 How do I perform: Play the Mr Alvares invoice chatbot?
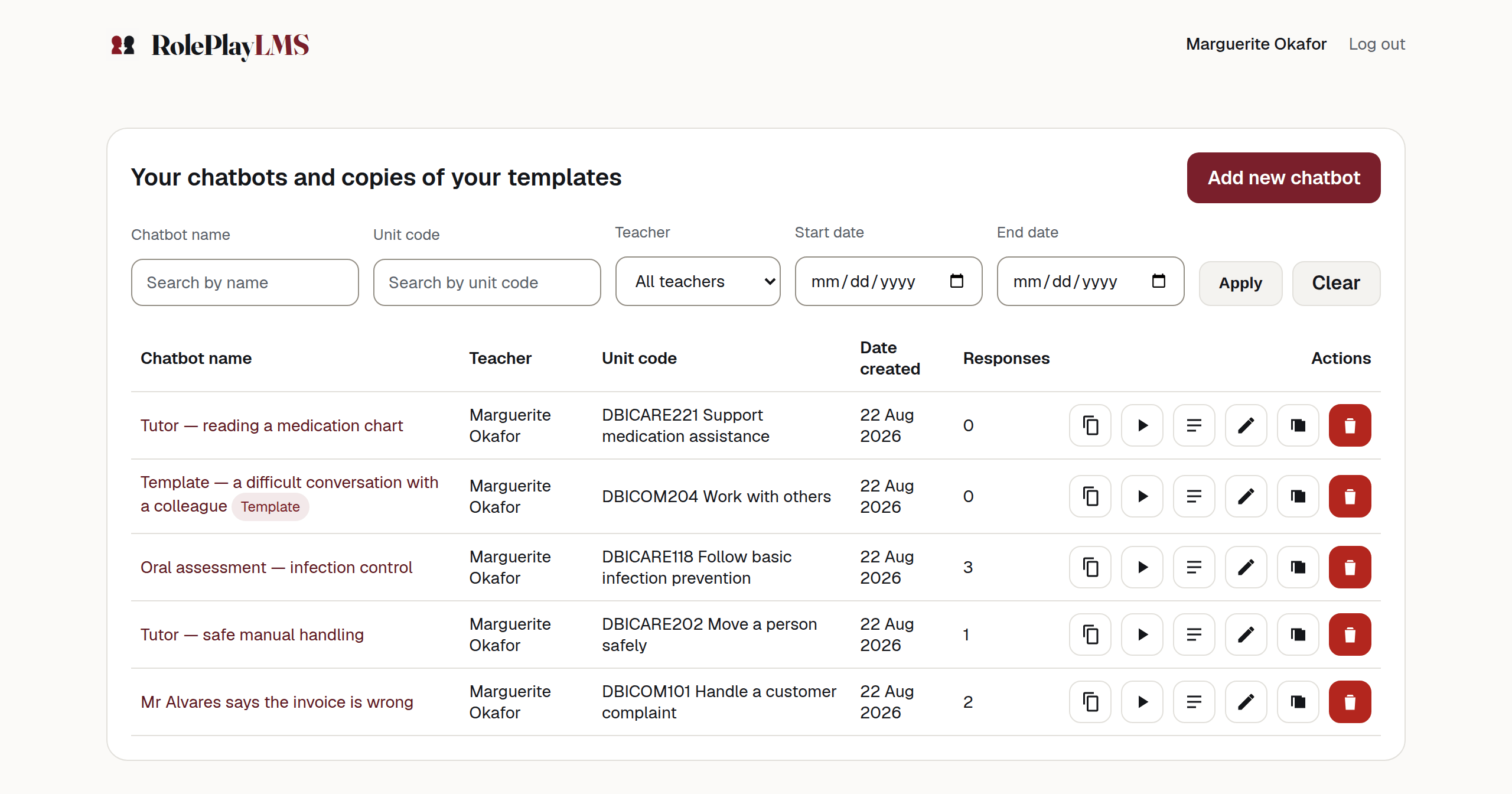(x=1142, y=702)
